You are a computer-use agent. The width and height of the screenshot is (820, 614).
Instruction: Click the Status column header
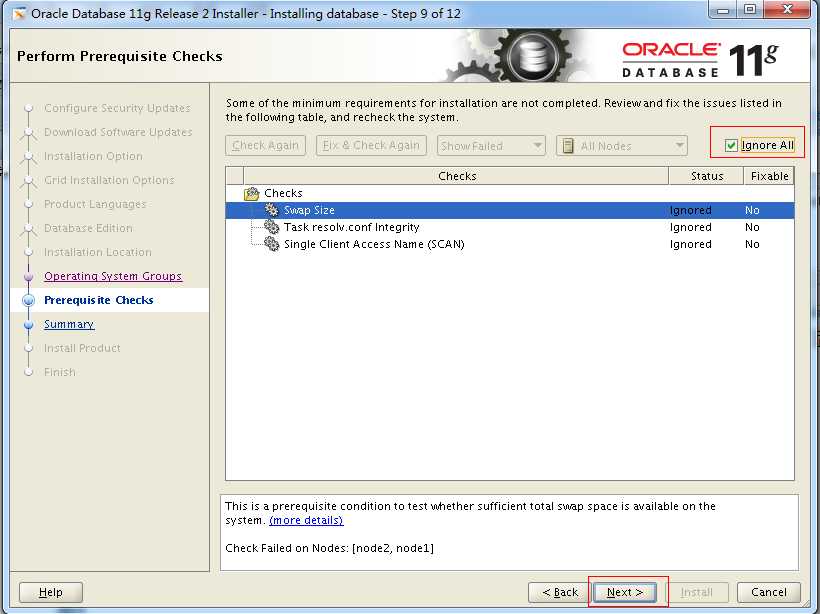[706, 176]
